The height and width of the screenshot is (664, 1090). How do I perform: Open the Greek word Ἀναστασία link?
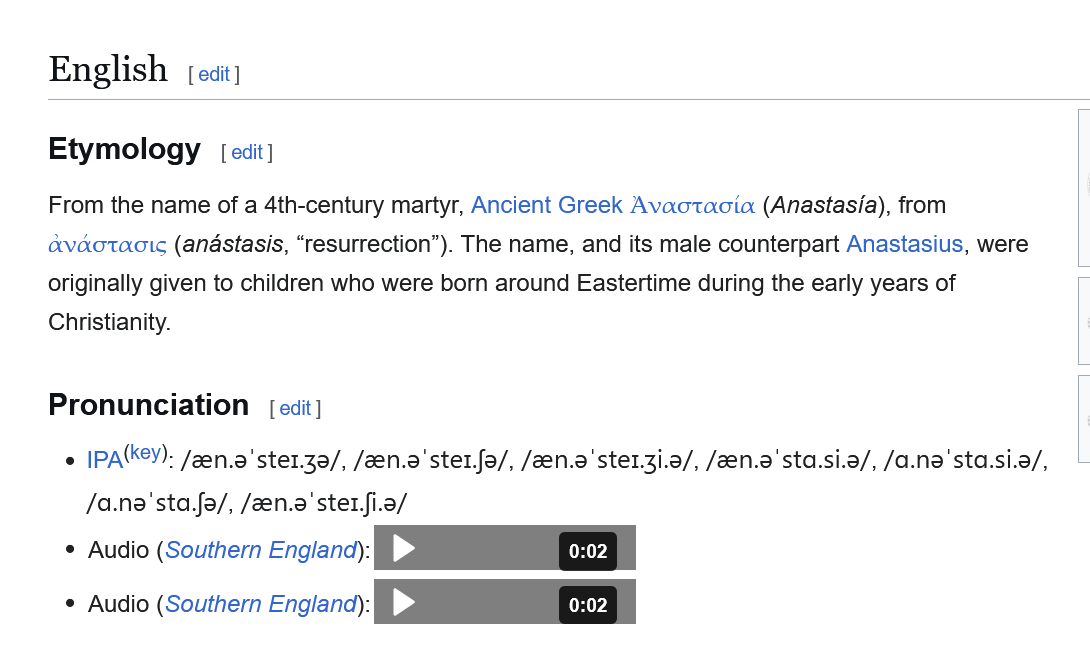(x=692, y=205)
